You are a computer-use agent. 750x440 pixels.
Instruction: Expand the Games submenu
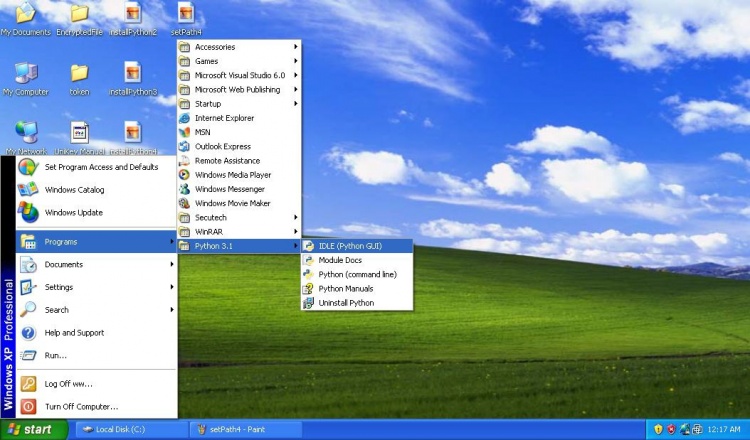(x=239, y=61)
